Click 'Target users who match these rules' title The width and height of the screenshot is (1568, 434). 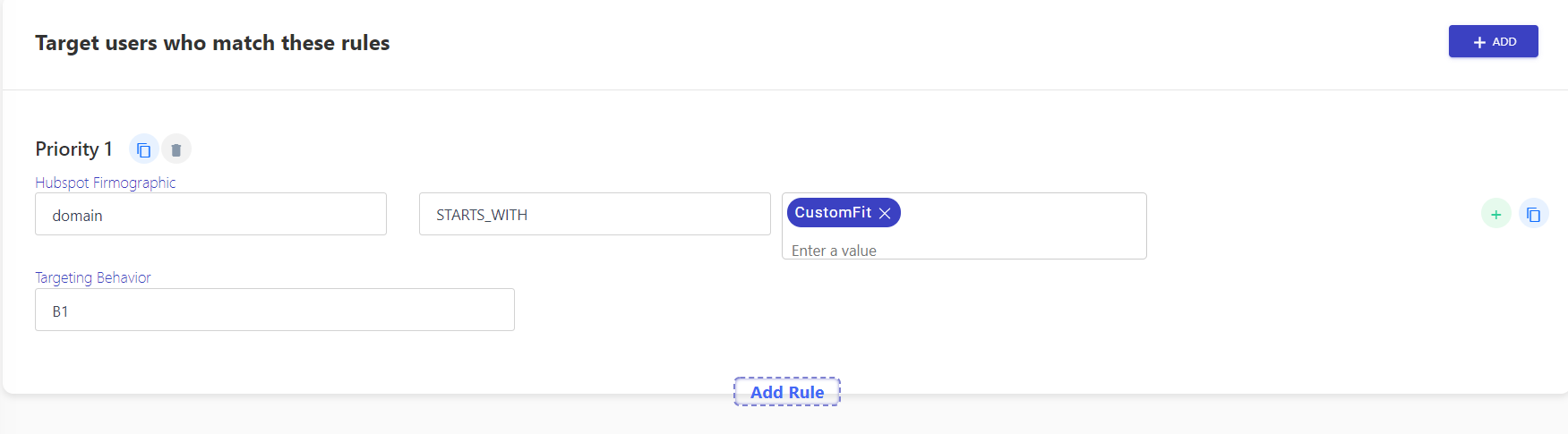click(x=212, y=43)
